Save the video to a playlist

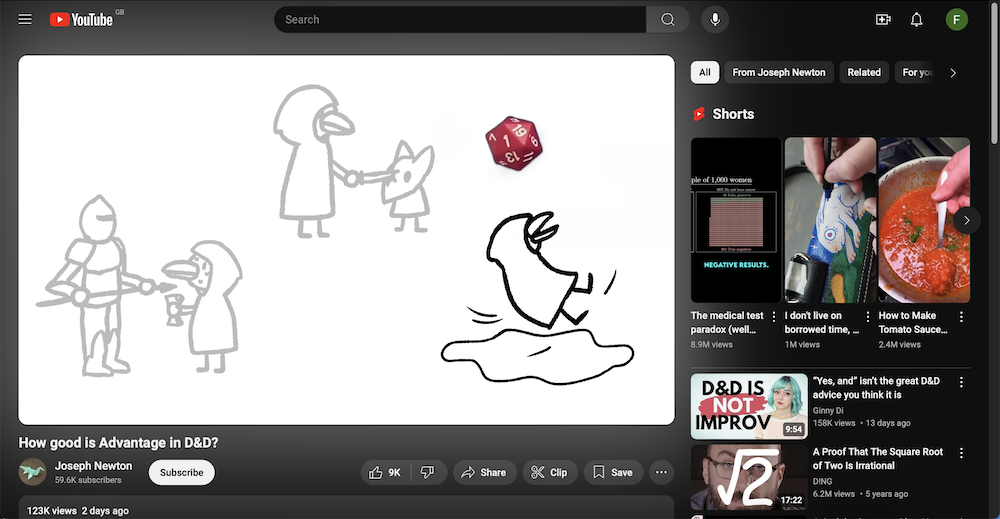coord(612,472)
